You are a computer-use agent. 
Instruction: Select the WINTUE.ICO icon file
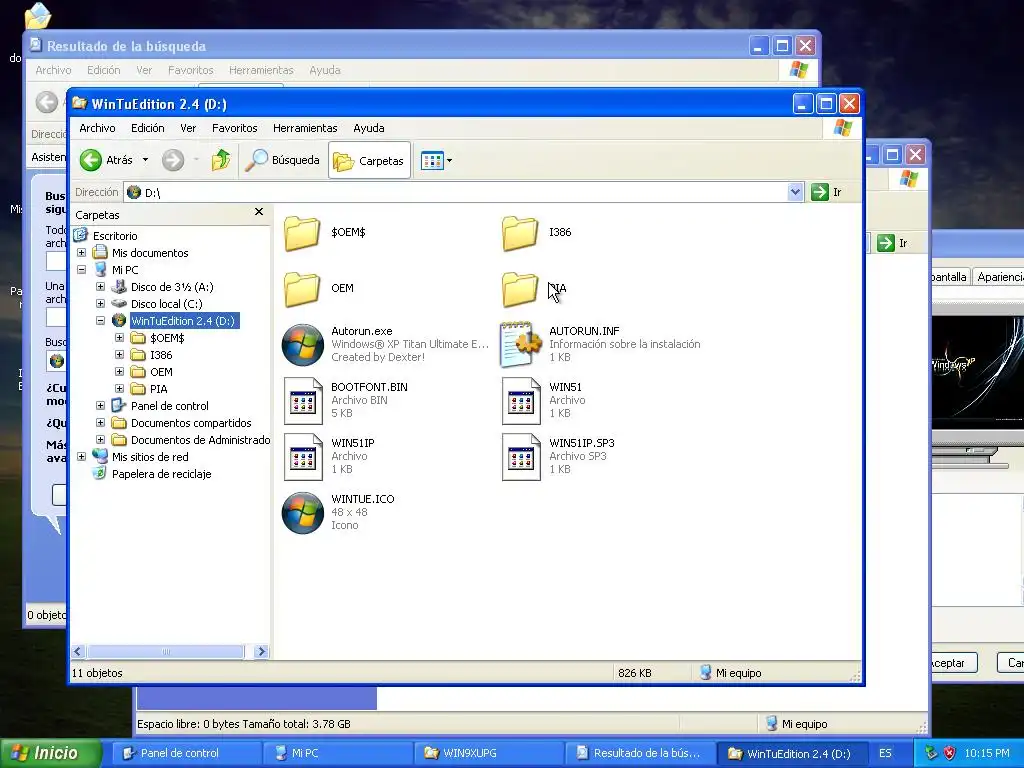click(303, 513)
